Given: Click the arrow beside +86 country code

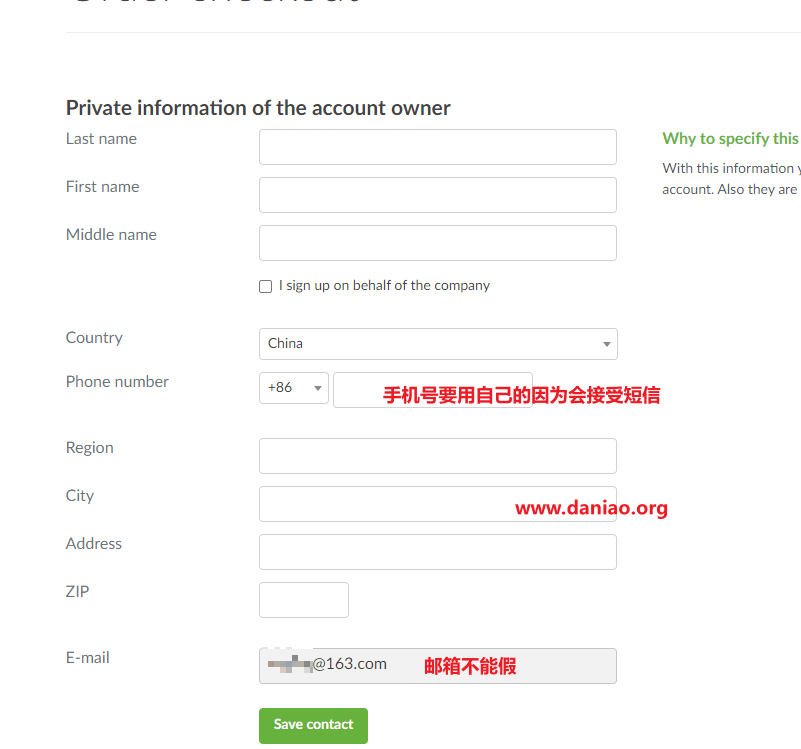Looking at the screenshot, I should pyautogui.click(x=318, y=388).
